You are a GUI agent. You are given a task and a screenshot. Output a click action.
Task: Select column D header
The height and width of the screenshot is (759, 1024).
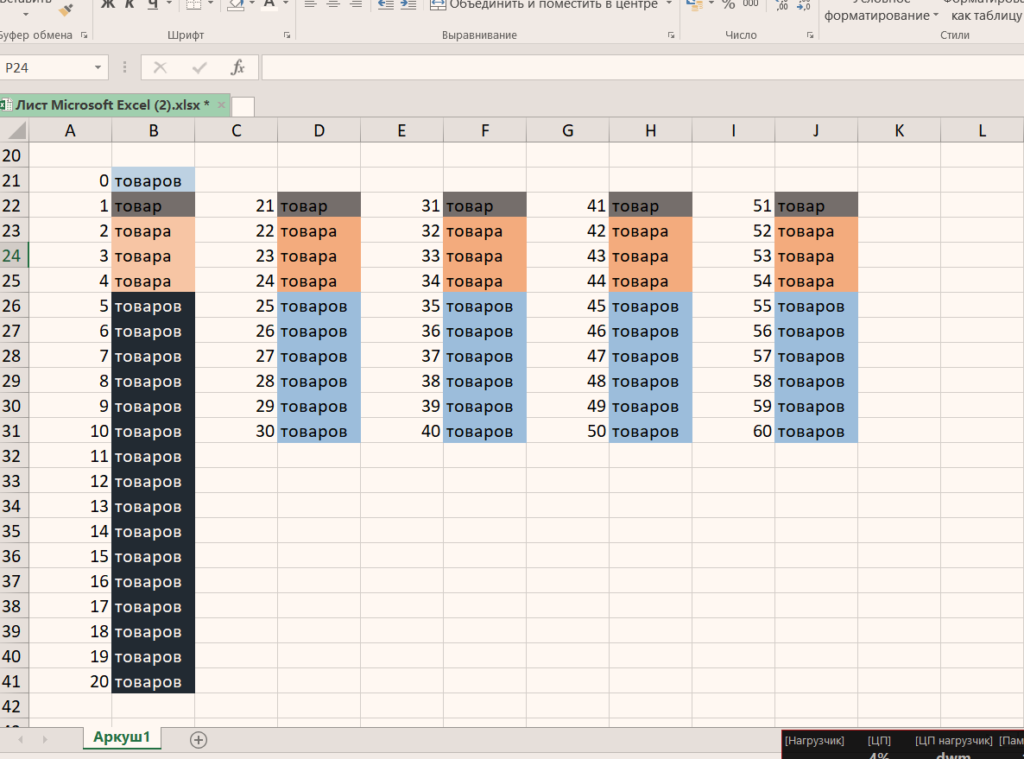click(319, 131)
